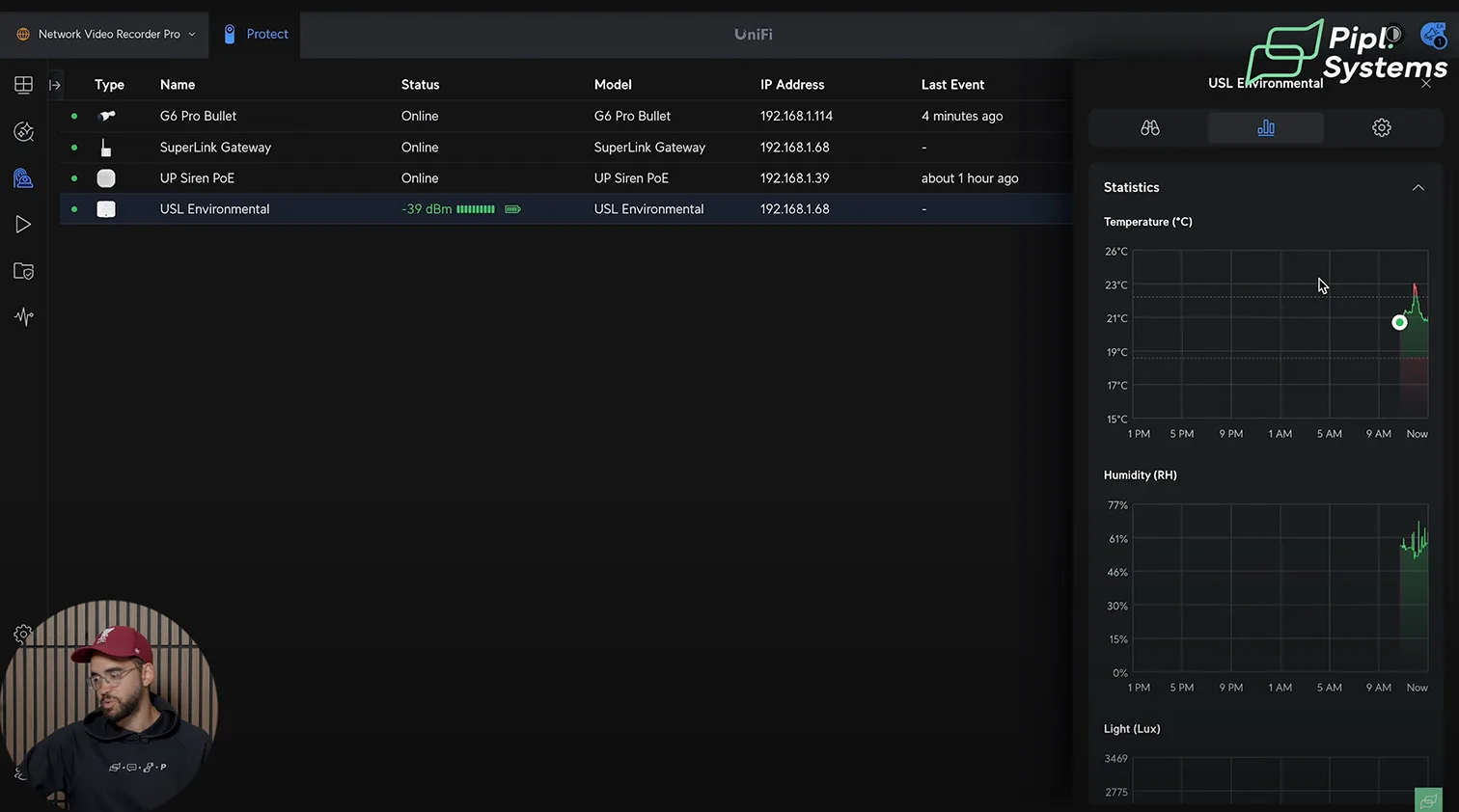Open the archive folder icon in sidebar
1459x812 pixels.
click(x=23, y=271)
